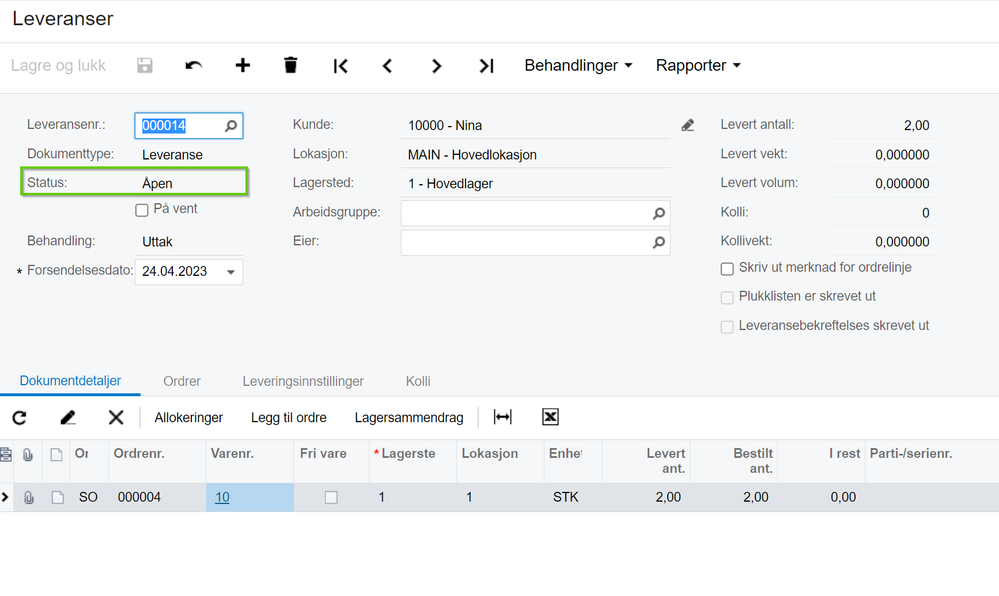Refresh the document details grid
The width and height of the screenshot is (999, 596).
[x=20, y=418]
